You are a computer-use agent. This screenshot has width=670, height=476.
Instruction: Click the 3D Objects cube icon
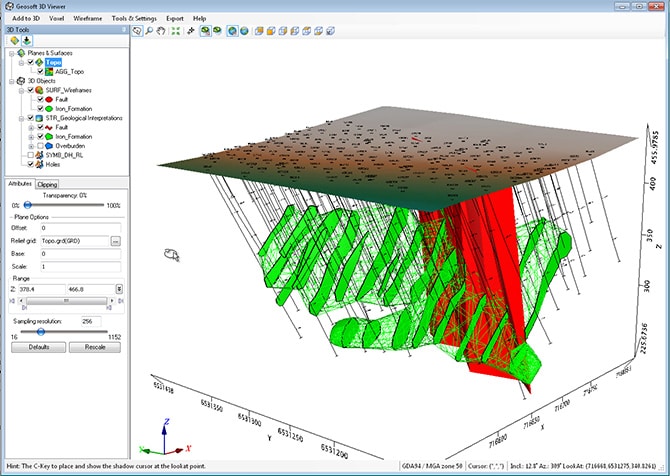21,81
